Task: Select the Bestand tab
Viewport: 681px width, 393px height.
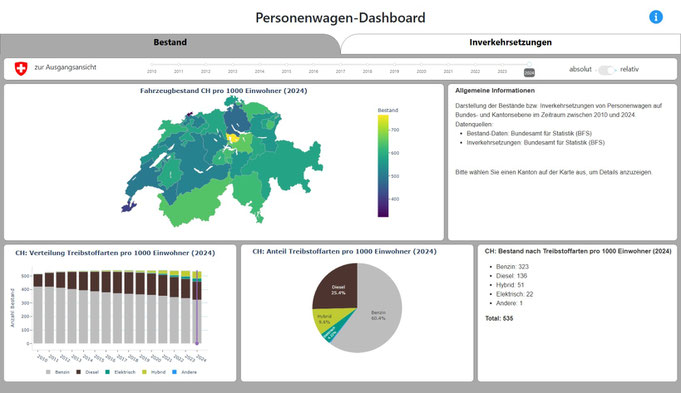Action: click(170, 43)
